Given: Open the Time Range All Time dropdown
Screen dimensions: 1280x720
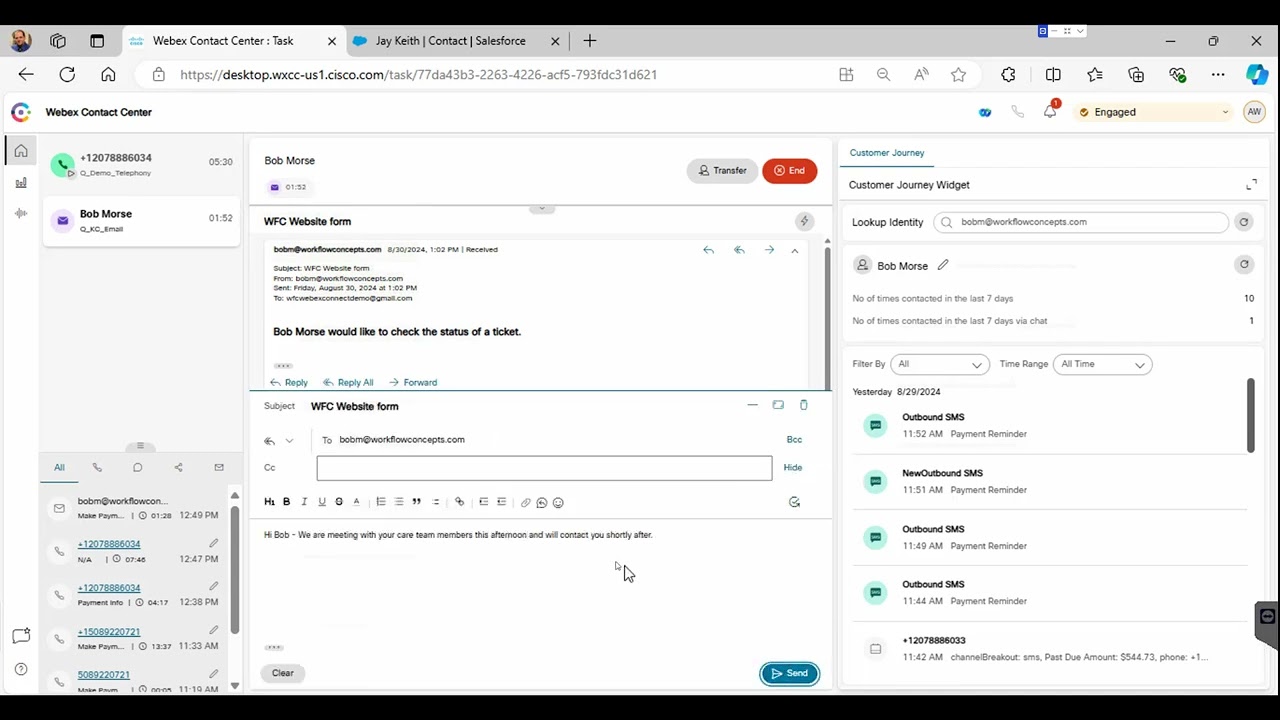Looking at the screenshot, I should tap(1103, 364).
